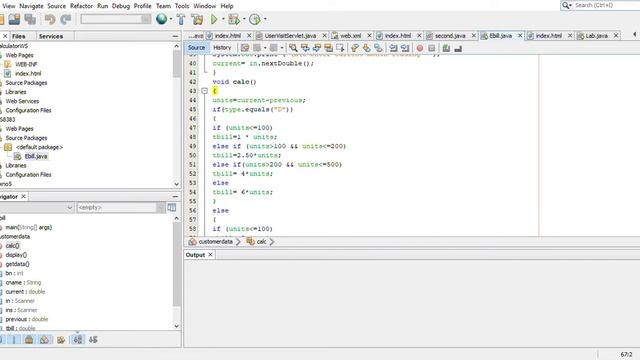The width and height of the screenshot is (640, 360).
Task: Open the Debug menu
Action: coord(121,6)
